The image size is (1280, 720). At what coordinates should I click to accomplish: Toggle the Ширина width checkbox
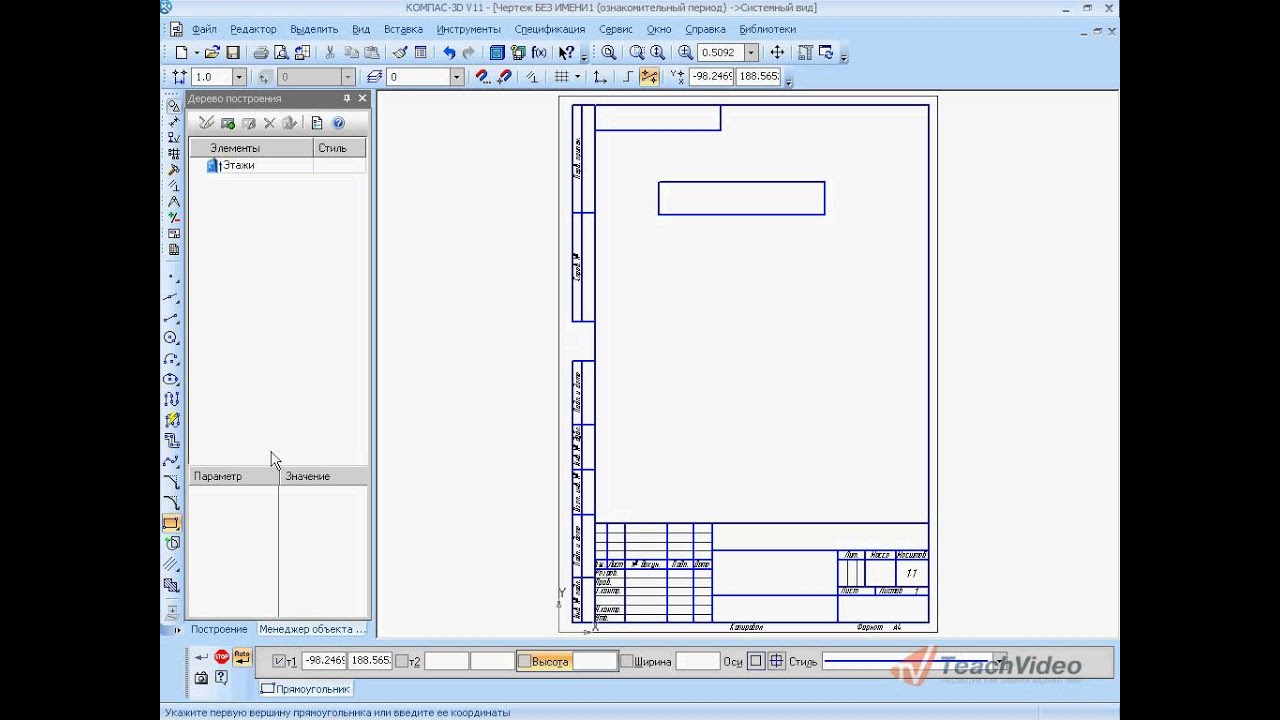click(x=627, y=661)
